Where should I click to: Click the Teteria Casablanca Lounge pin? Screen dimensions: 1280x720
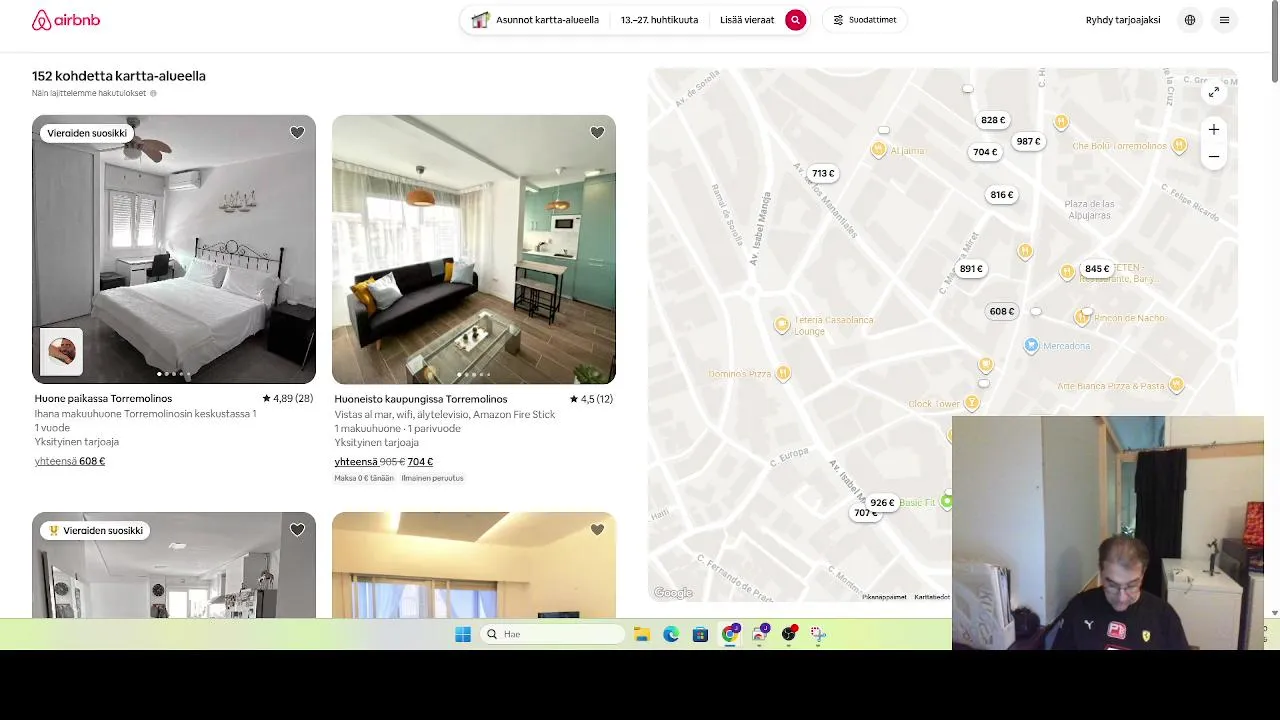tap(782, 325)
